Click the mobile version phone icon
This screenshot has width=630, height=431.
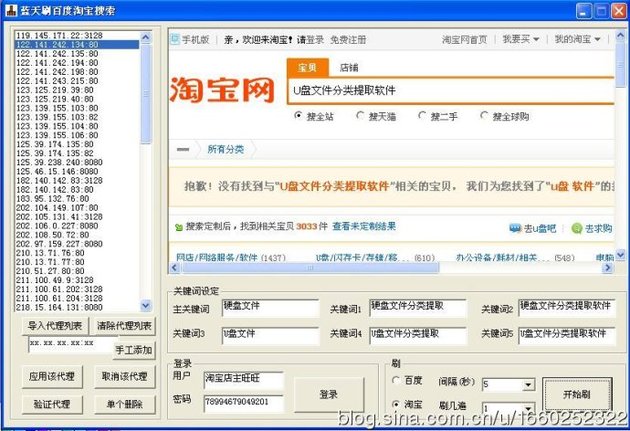click(176, 41)
